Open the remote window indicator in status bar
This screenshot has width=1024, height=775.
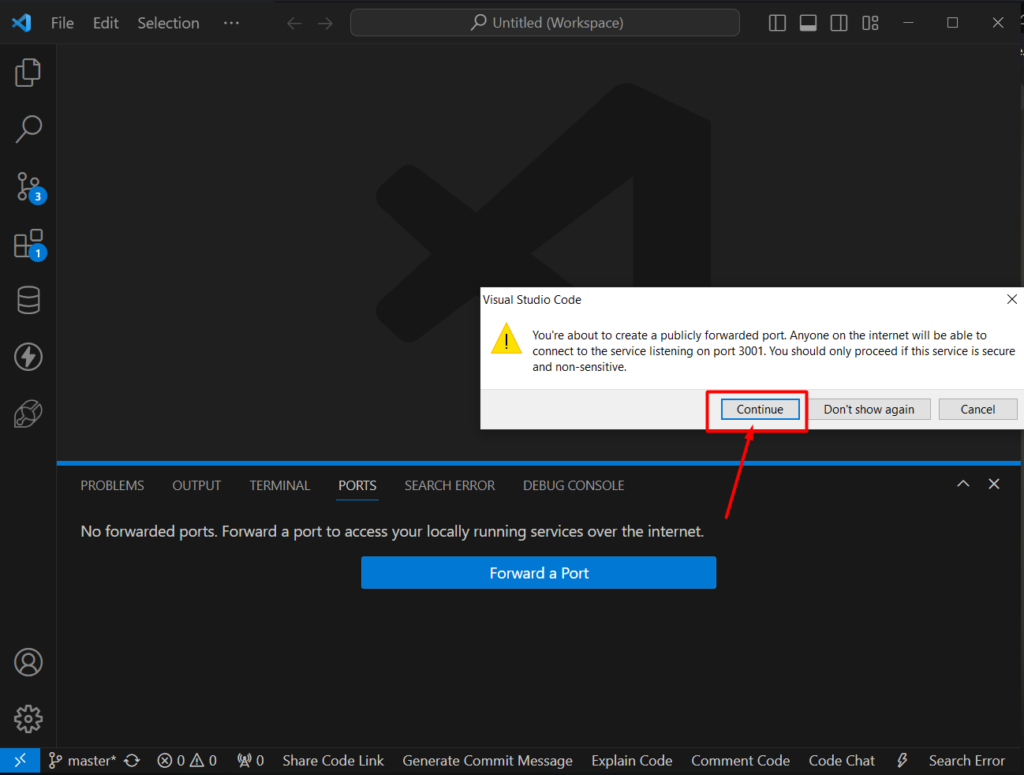20,761
